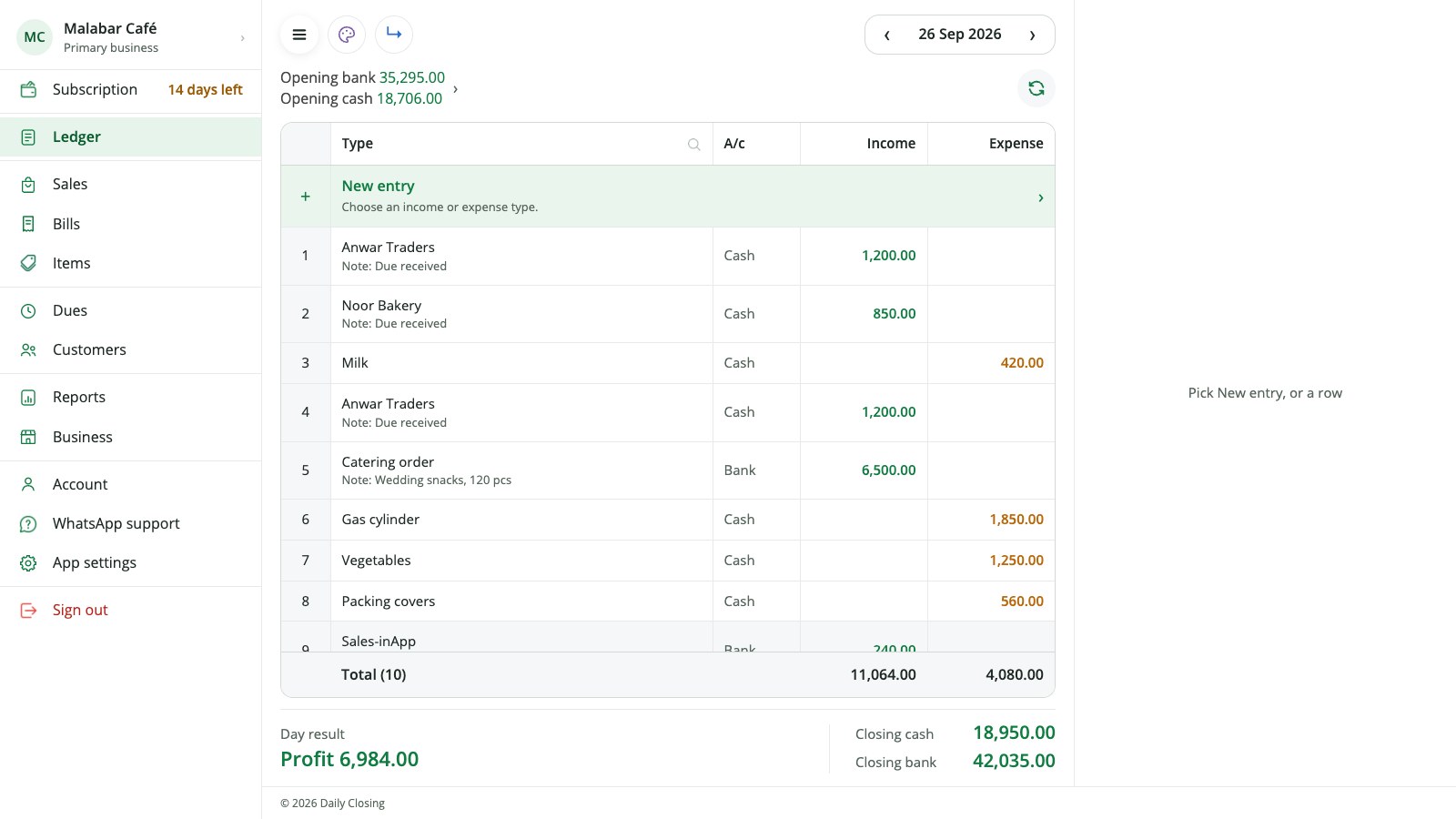Click the Profit 6,984.00 day result
Viewport: 1456px width, 819px height.
coord(349,759)
